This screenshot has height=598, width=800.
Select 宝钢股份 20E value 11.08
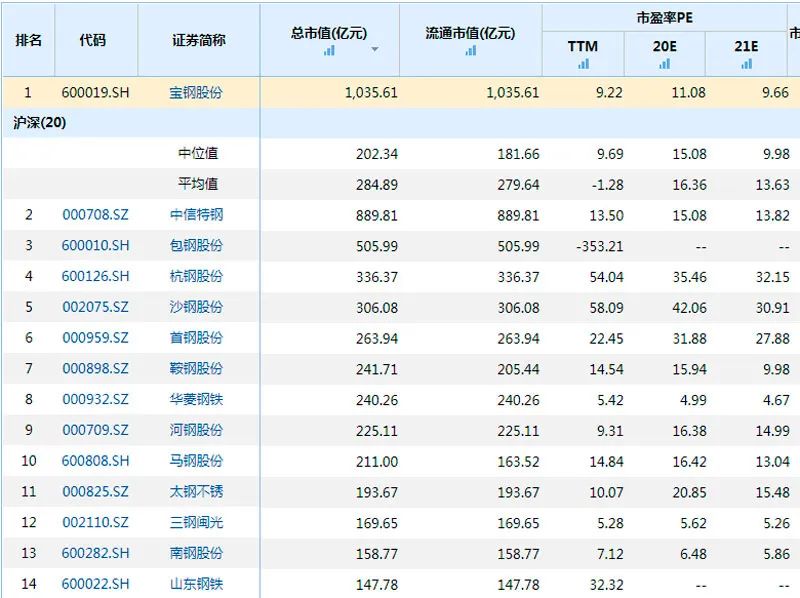click(x=688, y=92)
